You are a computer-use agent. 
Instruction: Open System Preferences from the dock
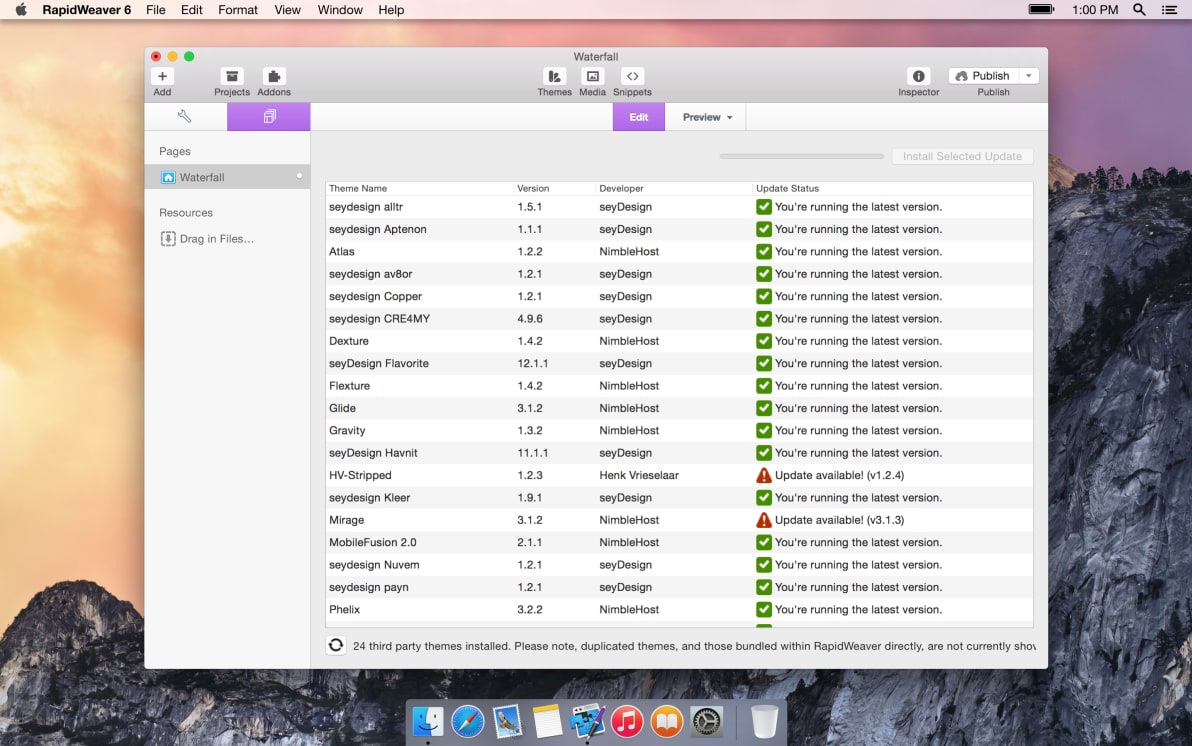pyautogui.click(x=706, y=721)
